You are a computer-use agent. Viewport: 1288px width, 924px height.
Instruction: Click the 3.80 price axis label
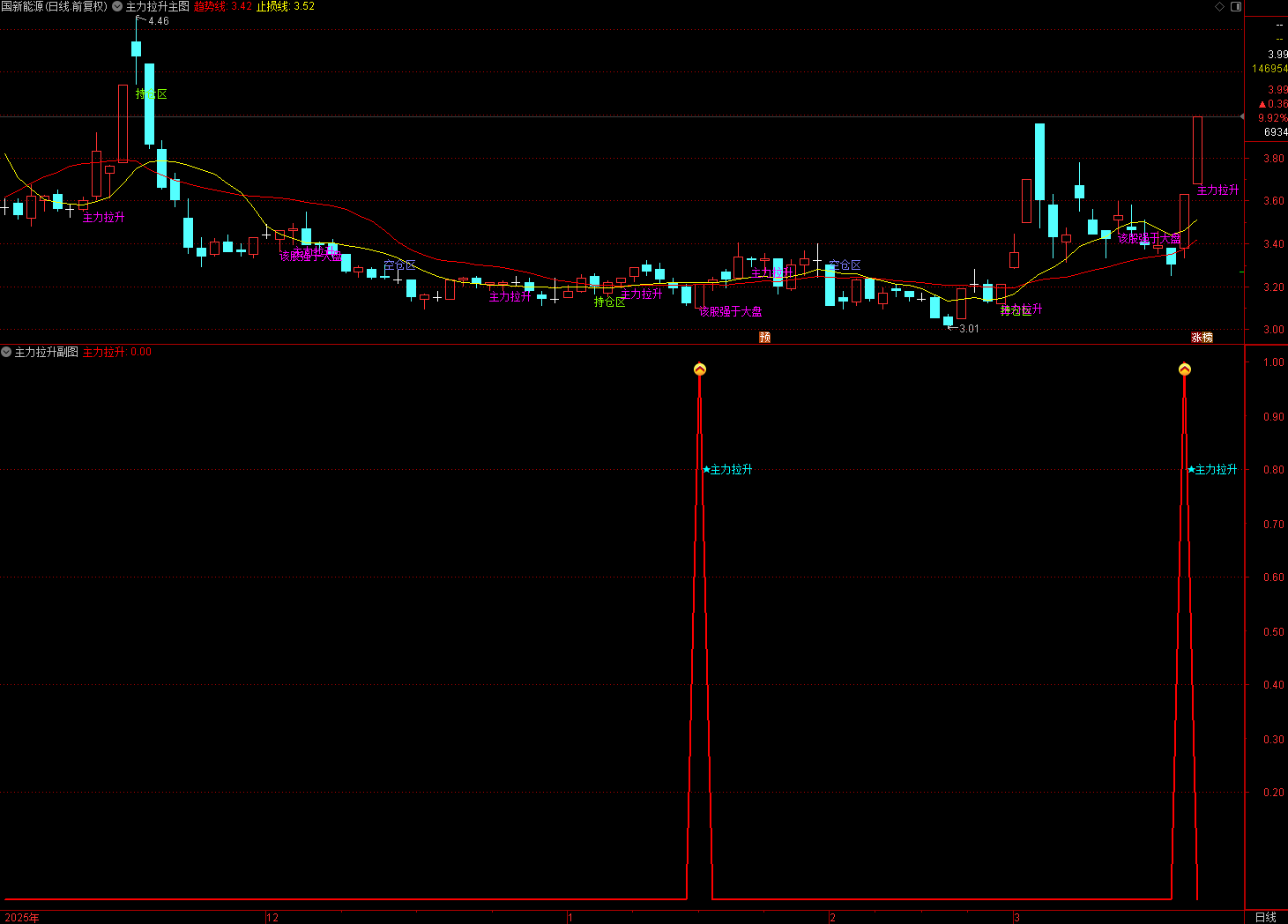coord(1274,159)
